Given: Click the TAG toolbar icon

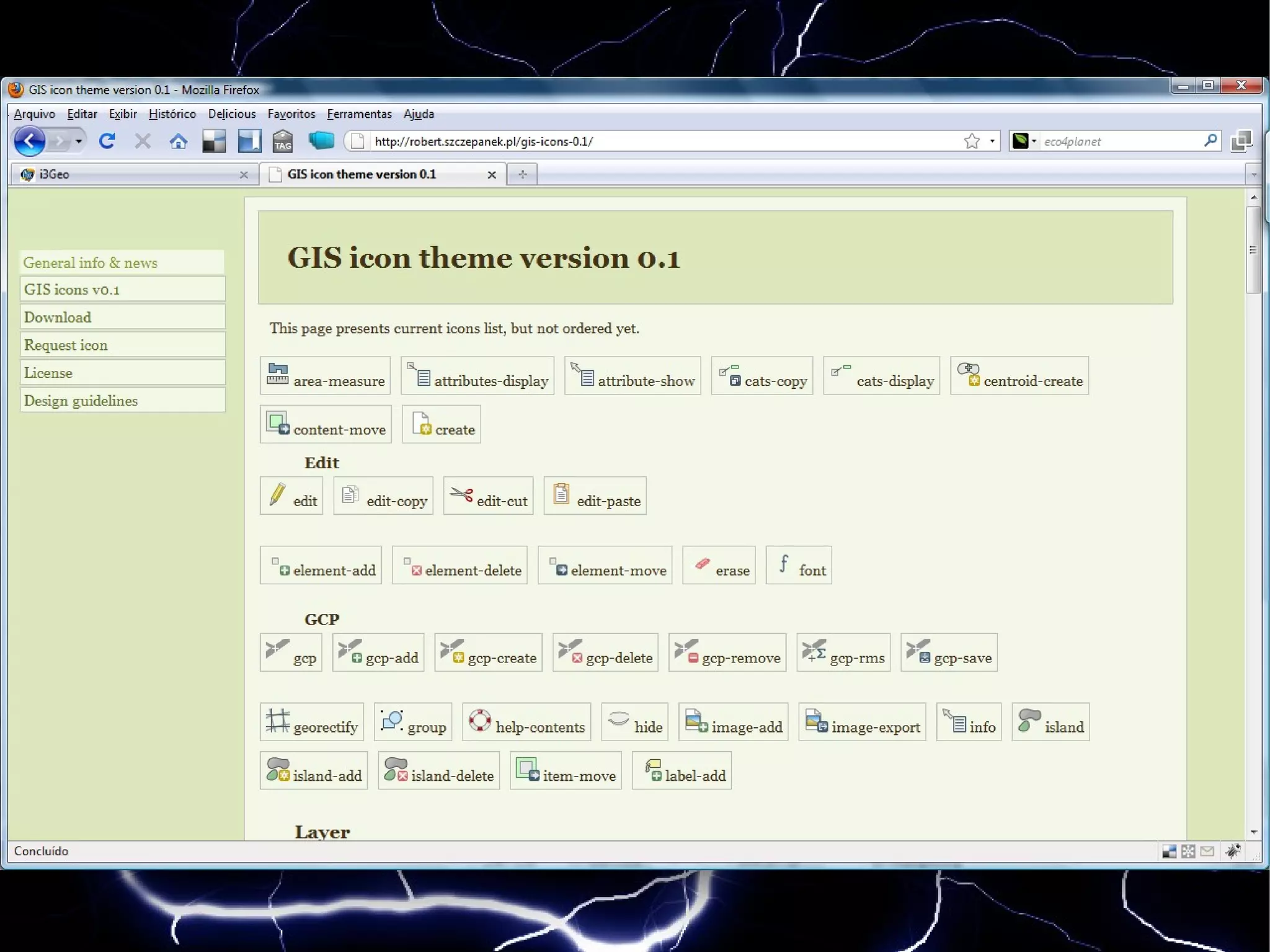Looking at the screenshot, I should tap(283, 141).
